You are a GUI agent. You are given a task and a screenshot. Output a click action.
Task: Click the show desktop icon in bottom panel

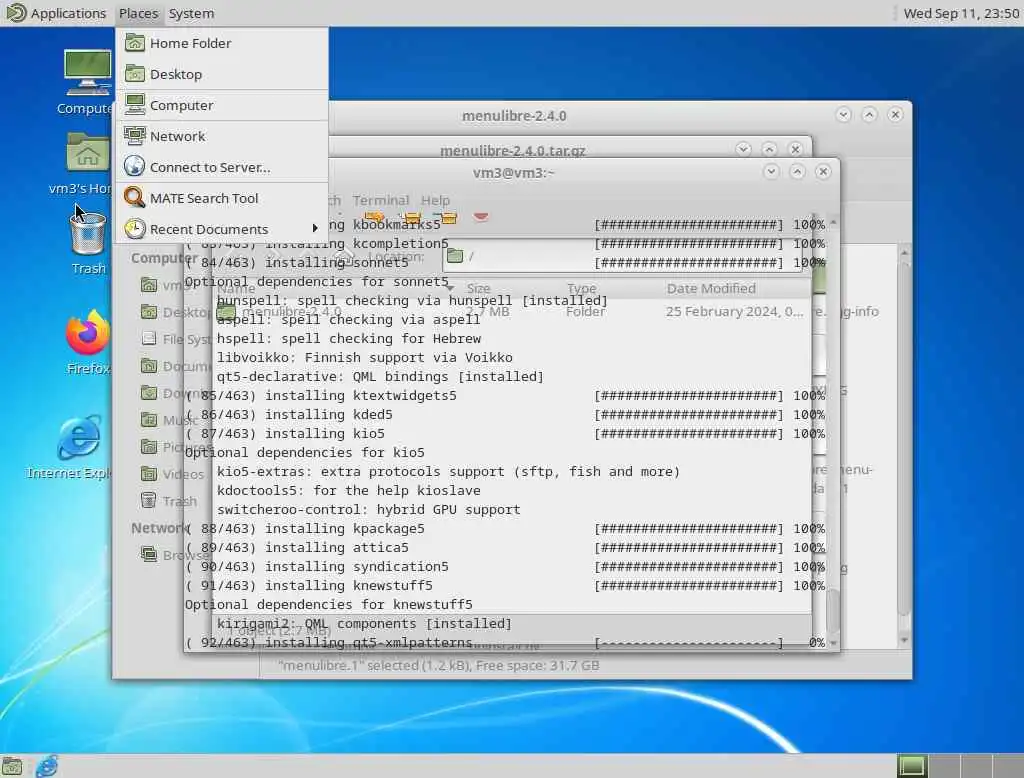(x=12, y=766)
